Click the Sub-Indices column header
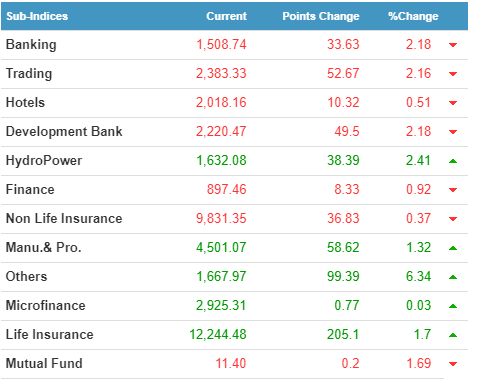Screen dimensions: 481x379 37,16
